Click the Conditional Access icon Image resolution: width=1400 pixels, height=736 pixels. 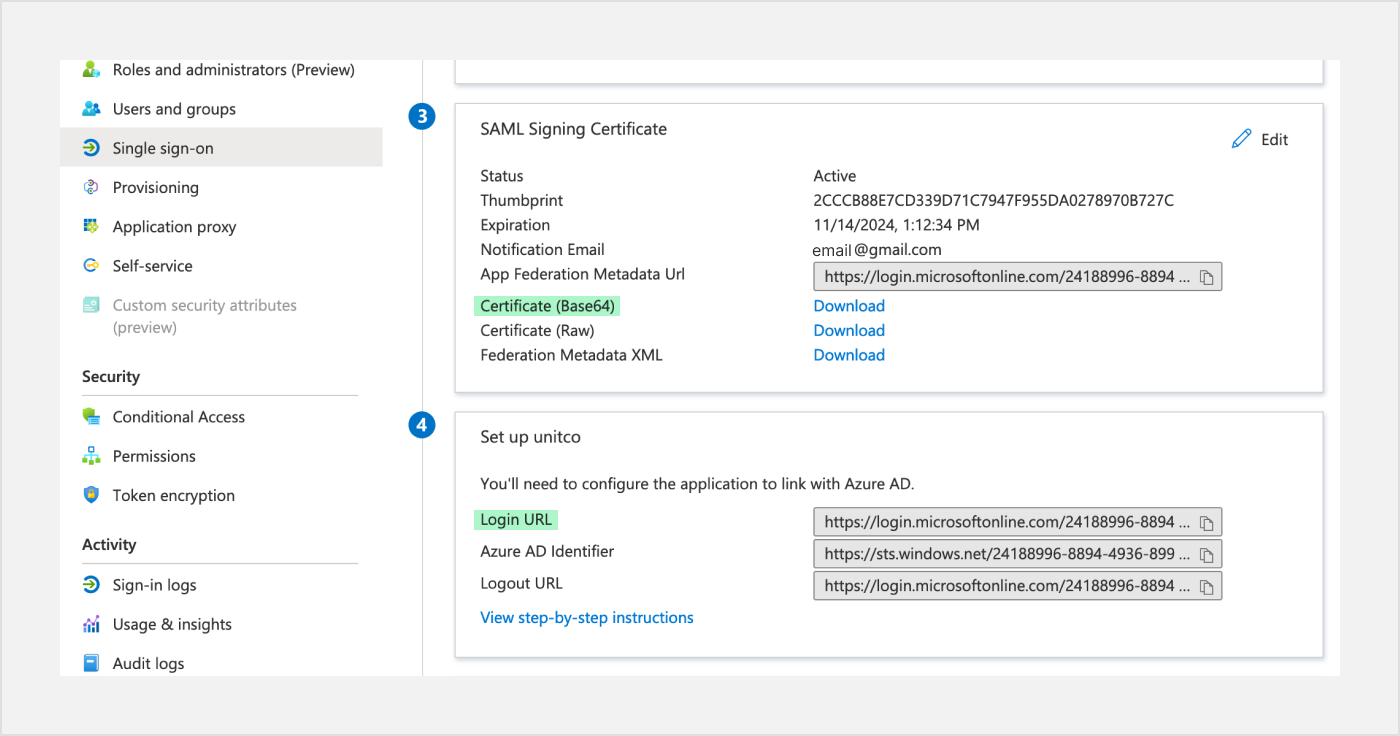(91, 416)
